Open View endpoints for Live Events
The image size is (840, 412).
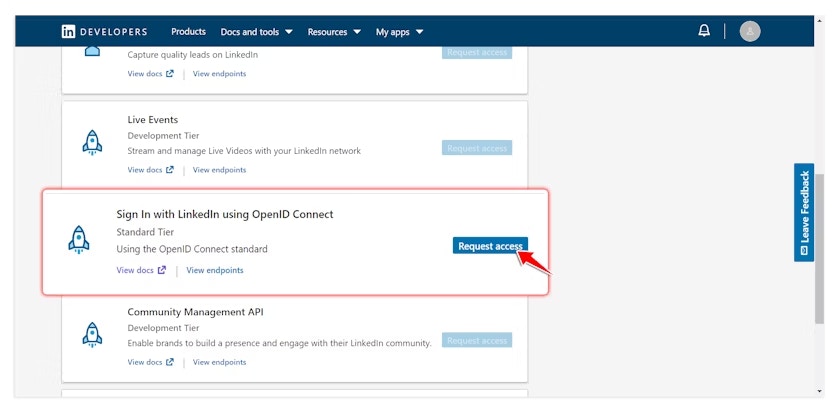(x=220, y=170)
